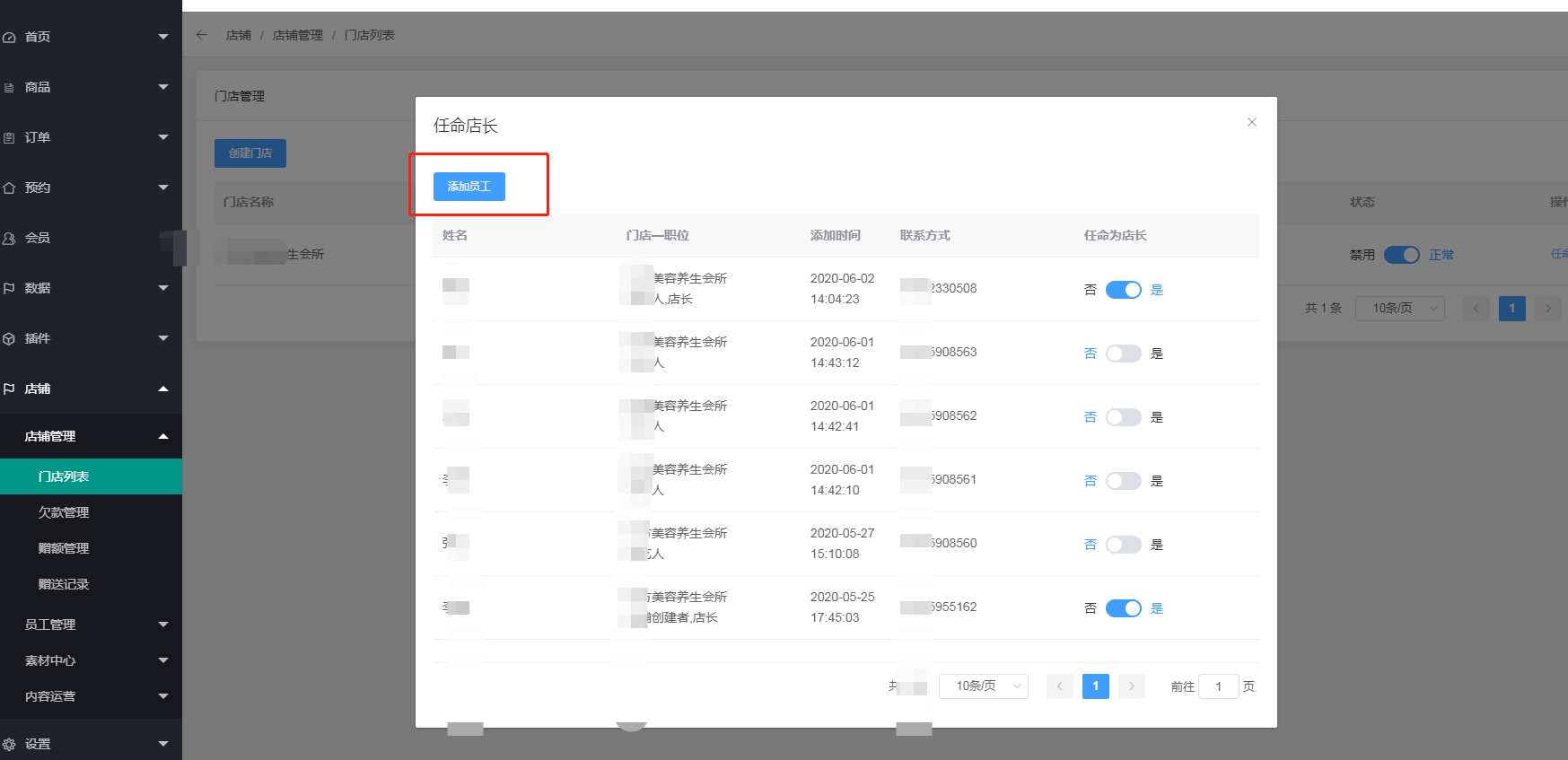Screen dimensions: 1568x760
Task: Select 赠送记录 in the sidebar
Action: [x=91, y=584]
